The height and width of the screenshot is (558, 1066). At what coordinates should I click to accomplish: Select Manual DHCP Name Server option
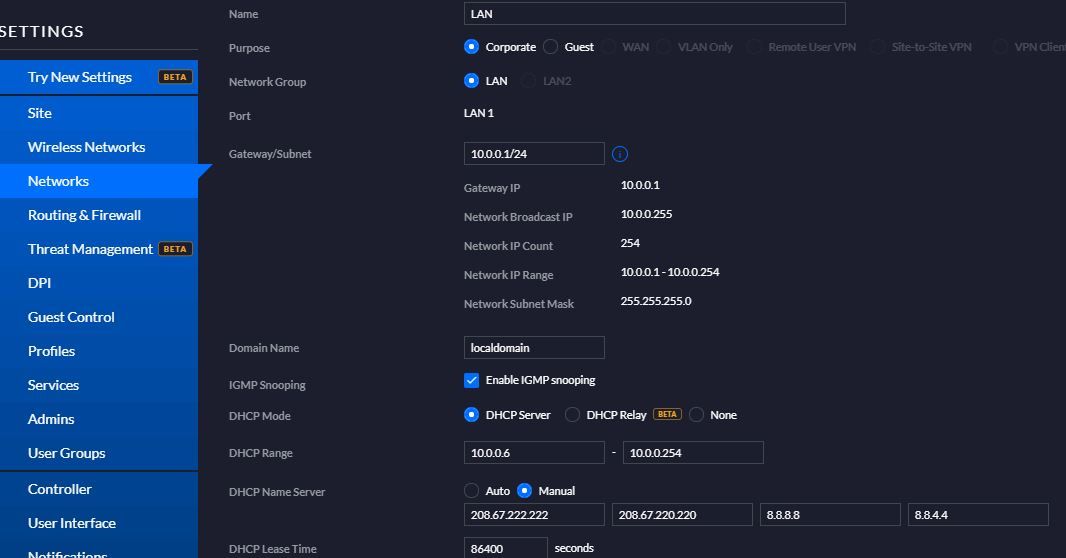525,491
